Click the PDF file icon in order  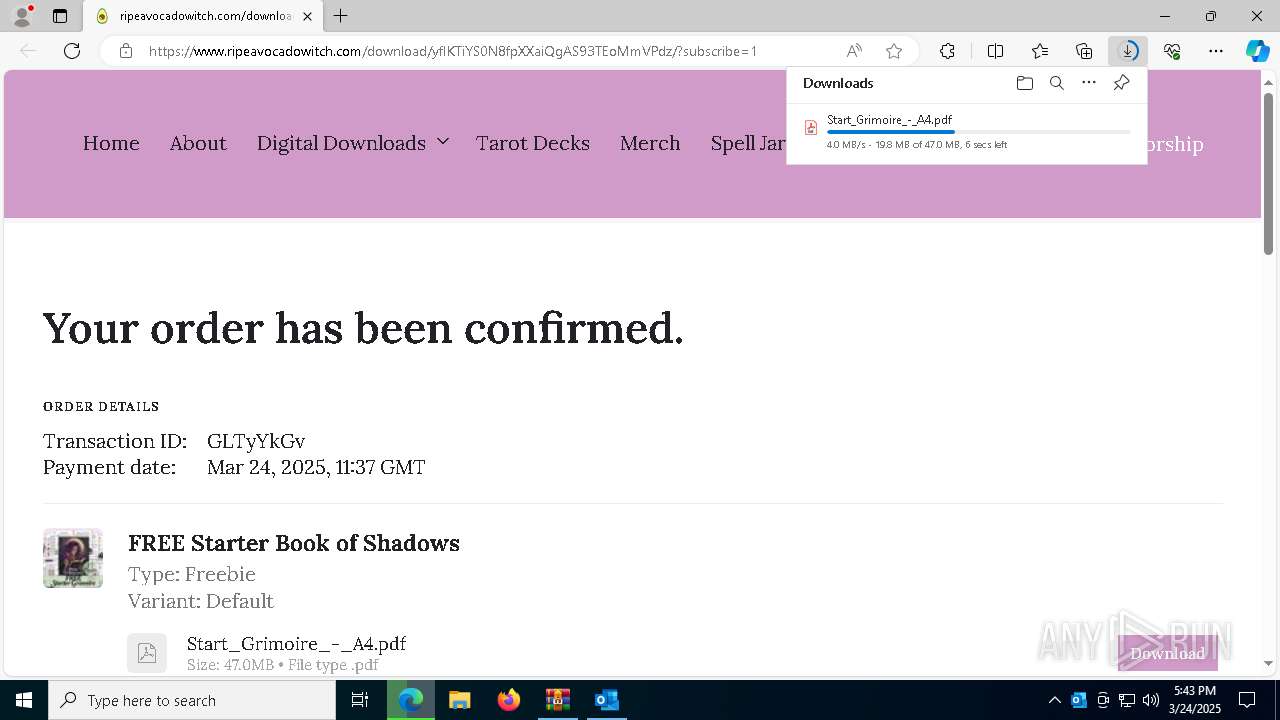pos(147,653)
